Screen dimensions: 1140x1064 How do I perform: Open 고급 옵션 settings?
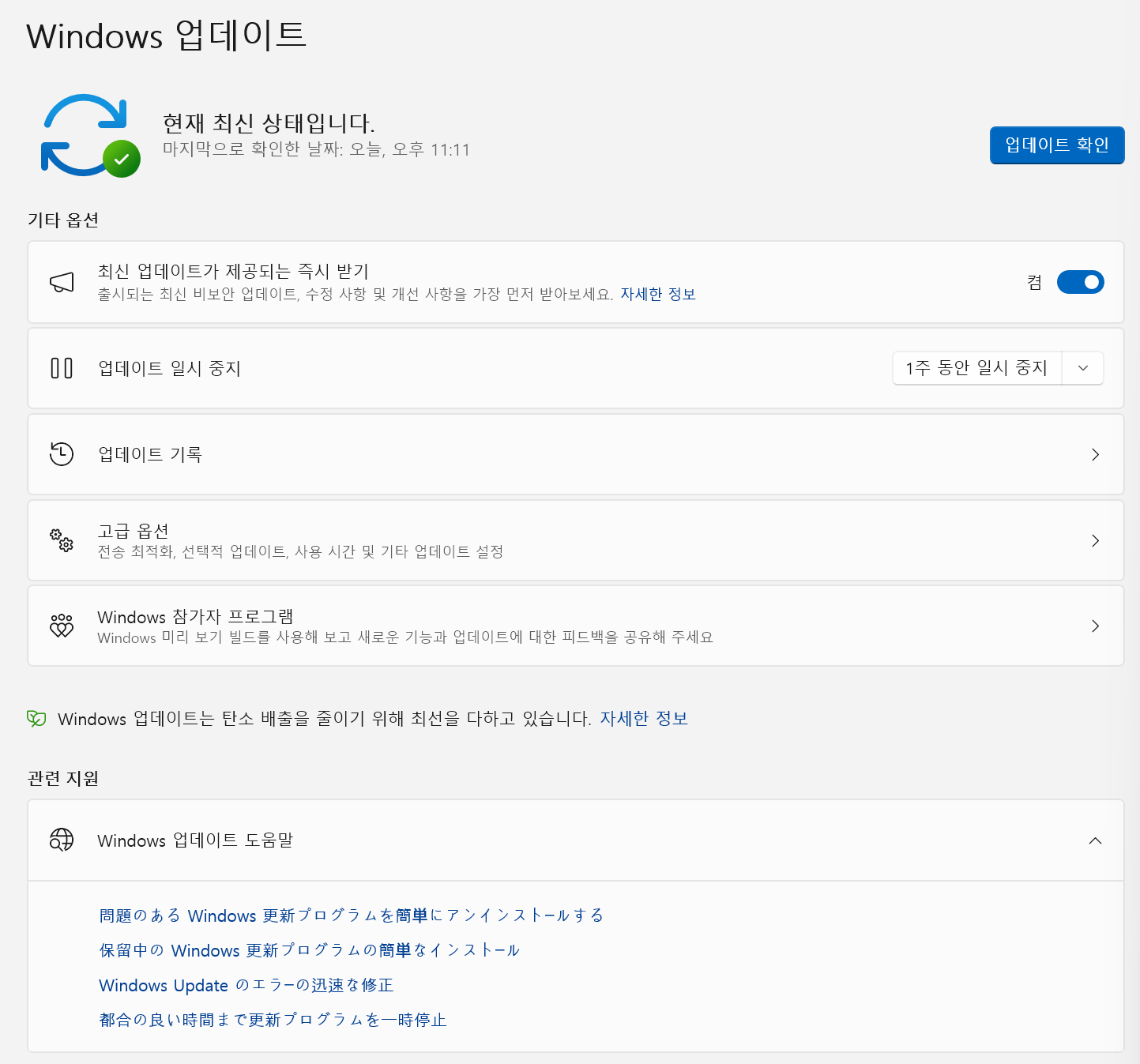pos(576,540)
